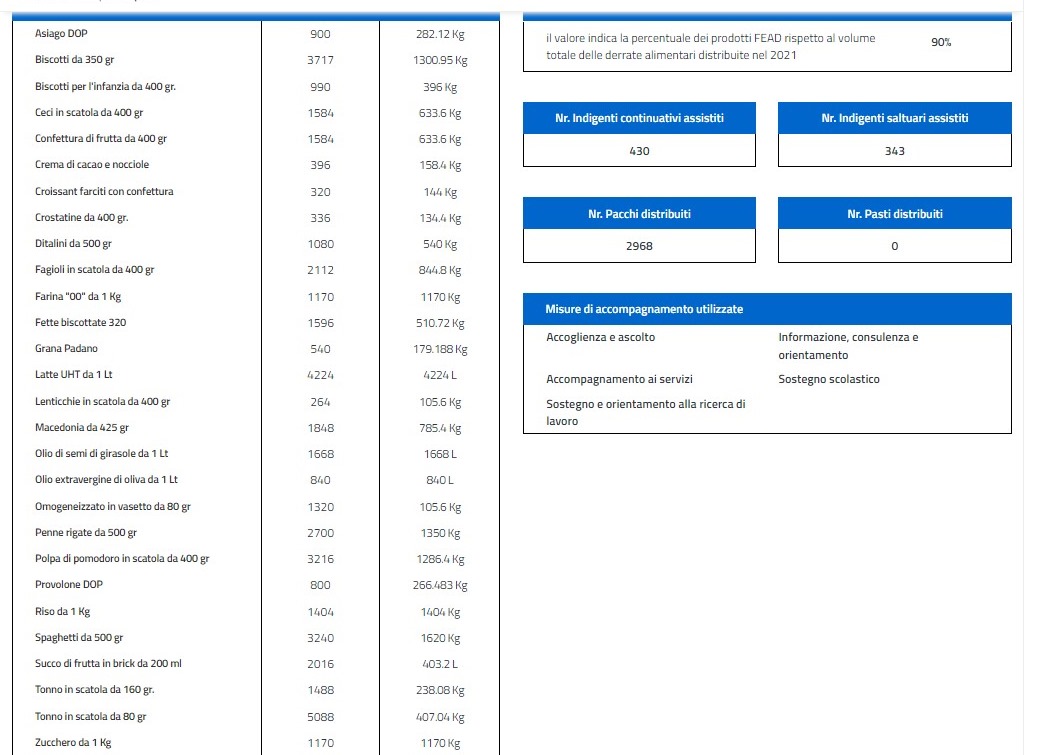
Task: Click the Nr. Indigenti saltuari assistiti header
Action: click(894, 118)
